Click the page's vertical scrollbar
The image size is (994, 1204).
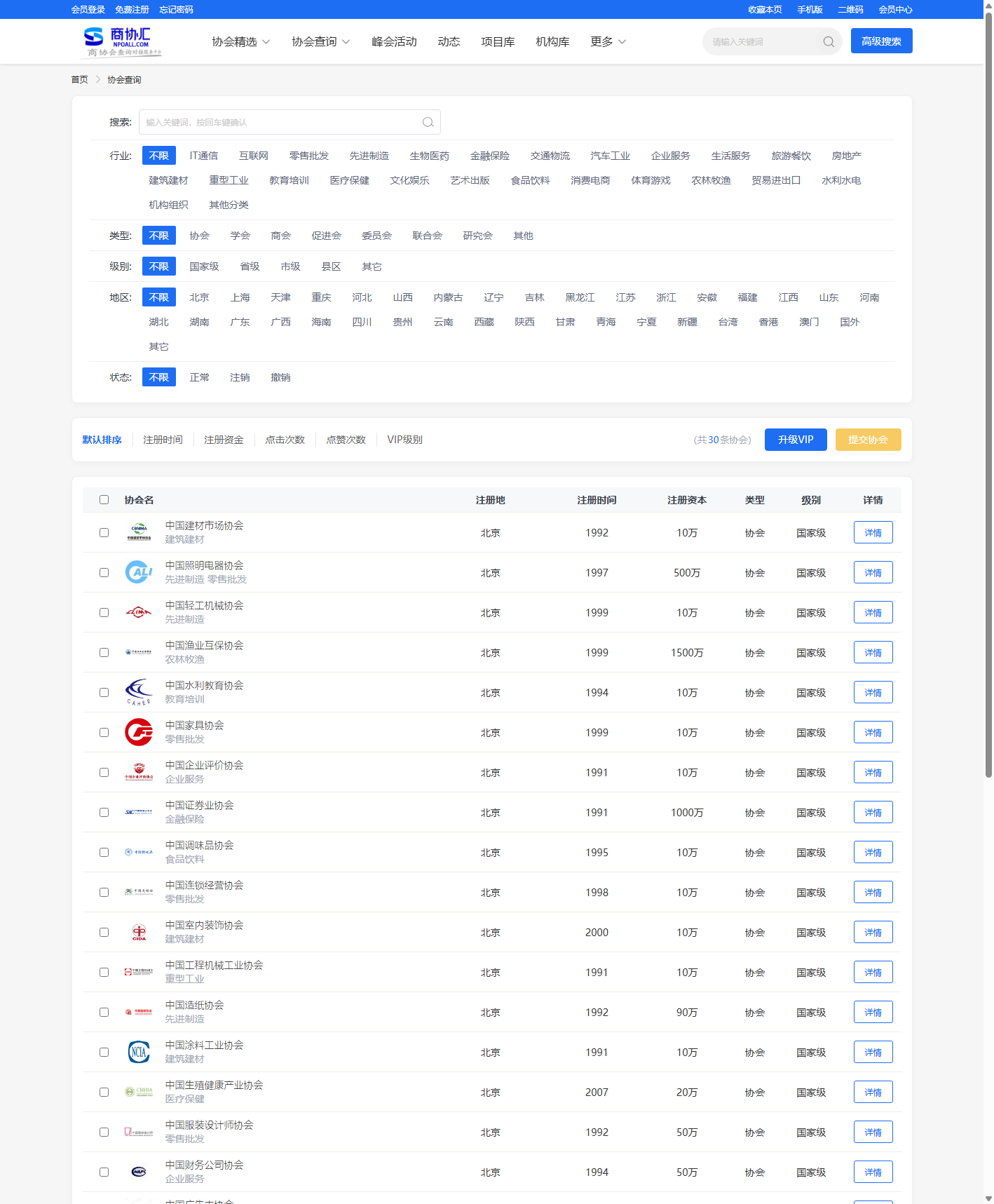click(x=988, y=393)
